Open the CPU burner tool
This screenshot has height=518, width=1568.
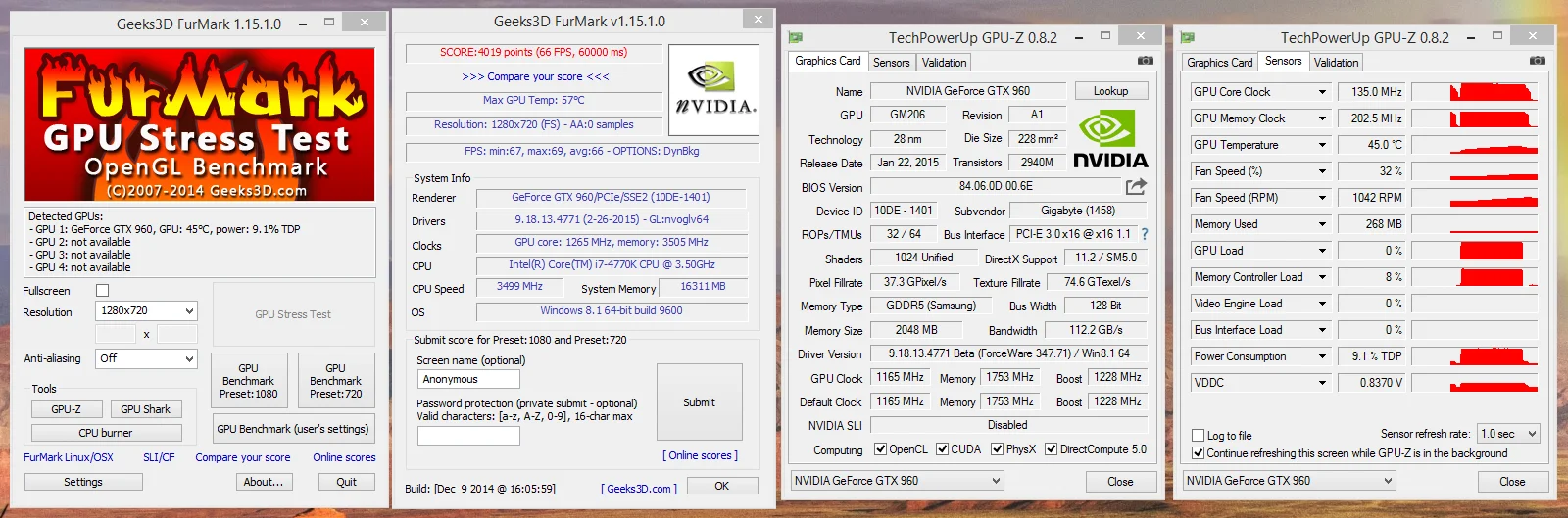(x=106, y=433)
